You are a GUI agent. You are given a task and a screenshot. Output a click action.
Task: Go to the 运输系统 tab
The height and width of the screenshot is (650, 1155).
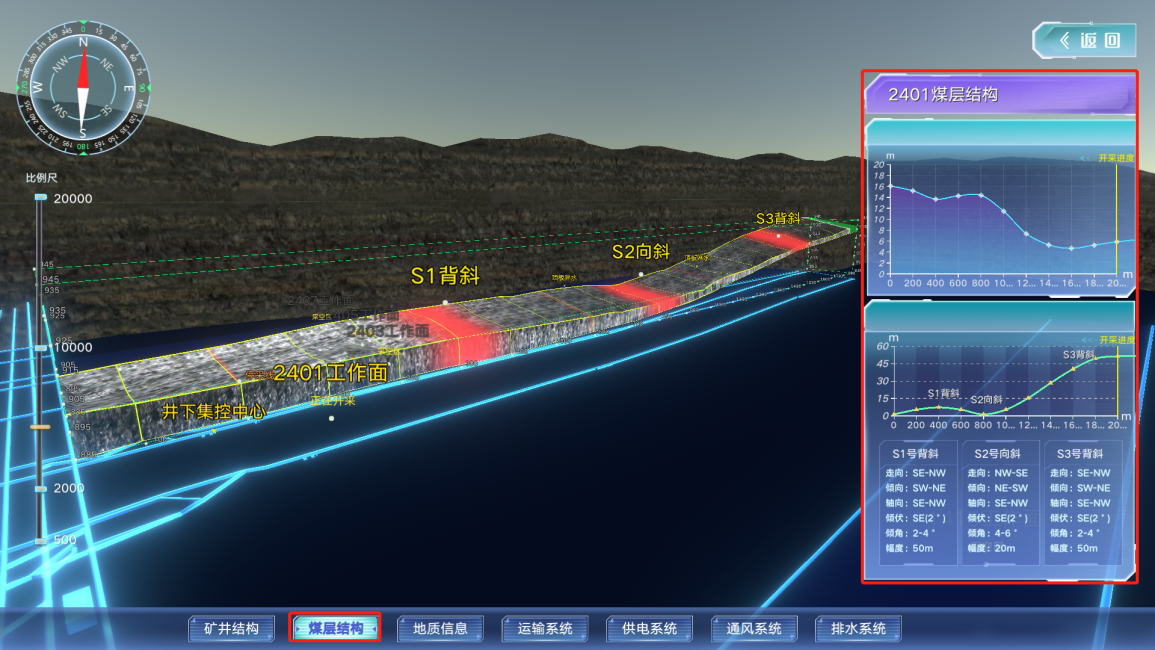(x=545, y=629)
